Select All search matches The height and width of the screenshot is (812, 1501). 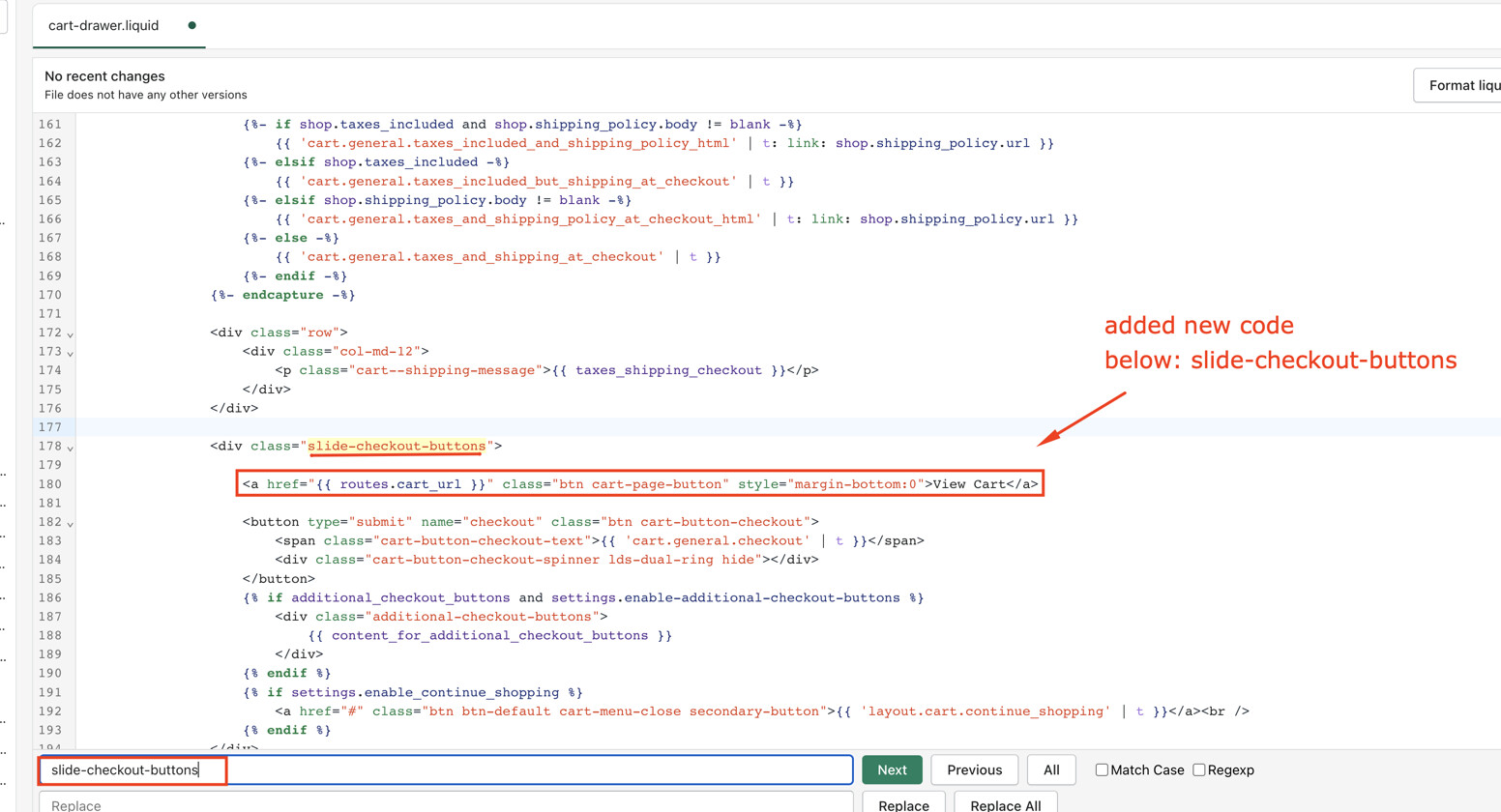click(1051, 770)
